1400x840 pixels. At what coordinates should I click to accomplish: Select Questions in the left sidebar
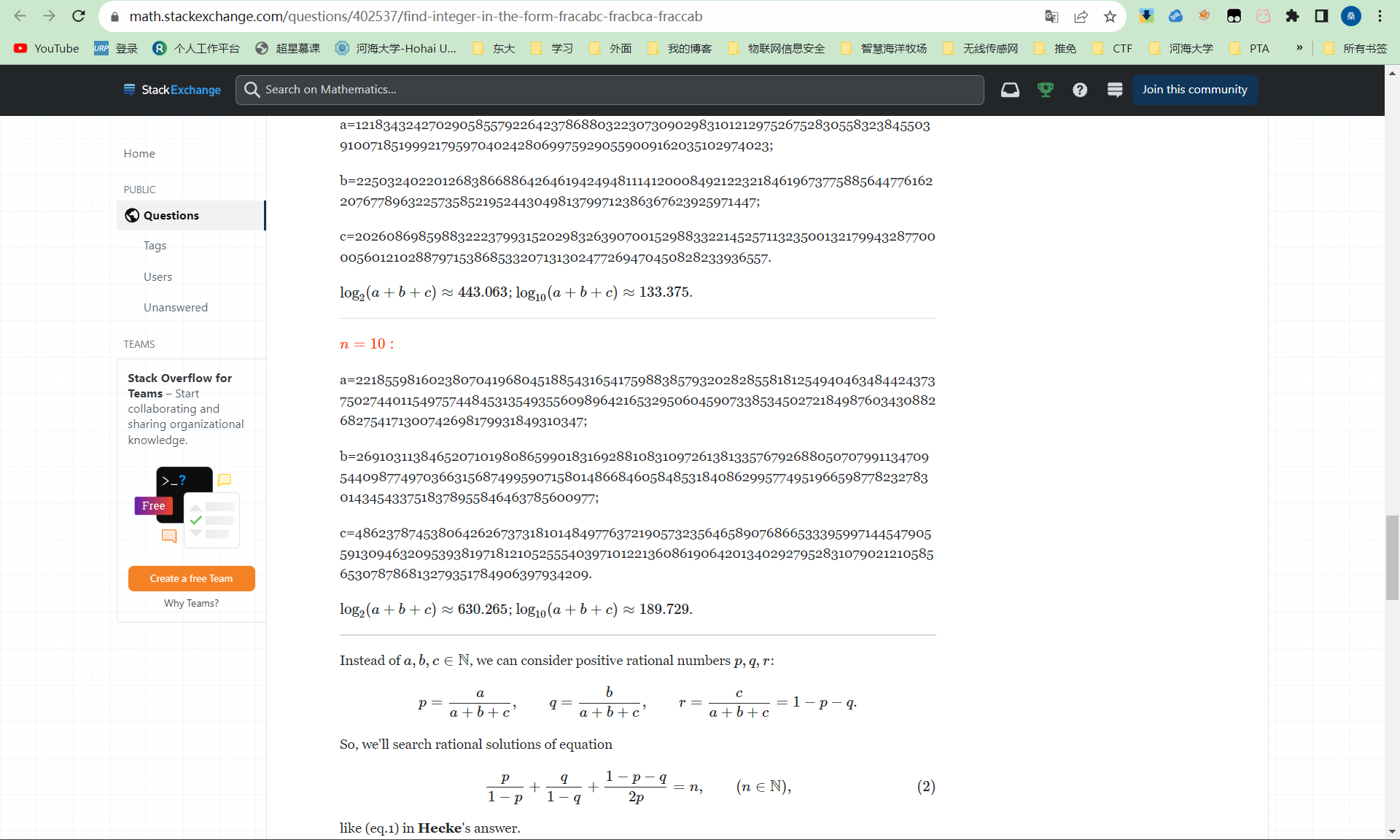pos(171,215)
